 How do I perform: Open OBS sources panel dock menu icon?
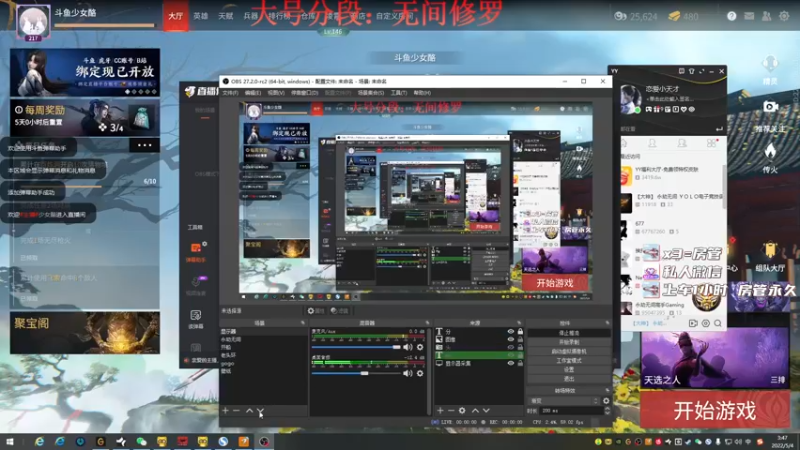coord(519,323)
